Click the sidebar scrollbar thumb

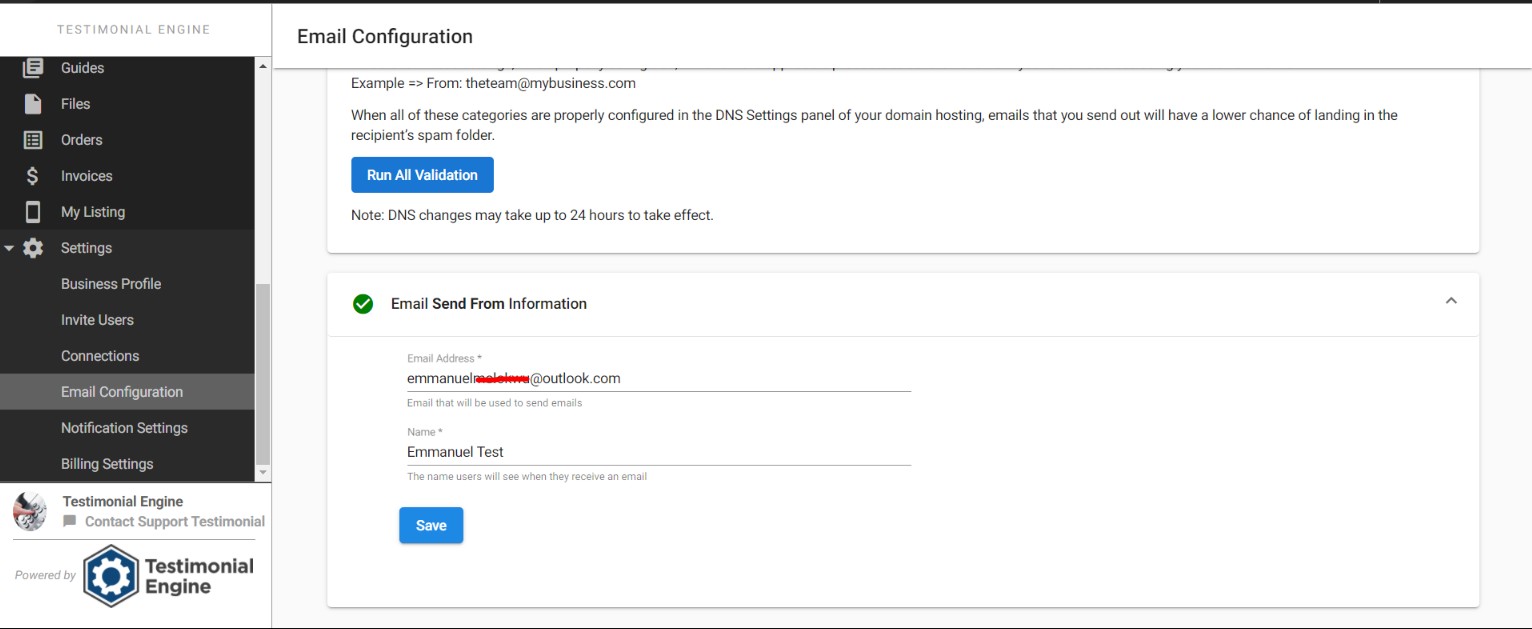(x=264, y=374)
